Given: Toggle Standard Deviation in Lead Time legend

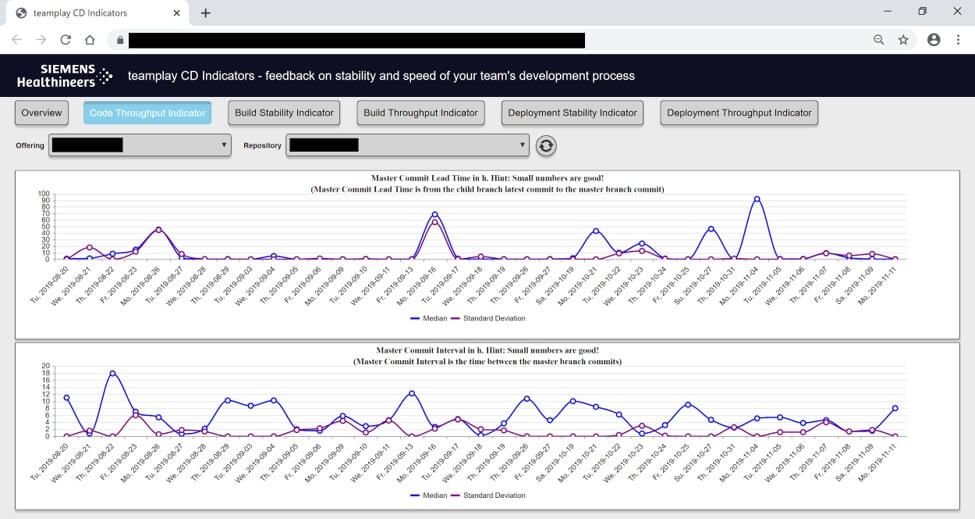Looking at the screenshot, I should (x=488, y=318).
